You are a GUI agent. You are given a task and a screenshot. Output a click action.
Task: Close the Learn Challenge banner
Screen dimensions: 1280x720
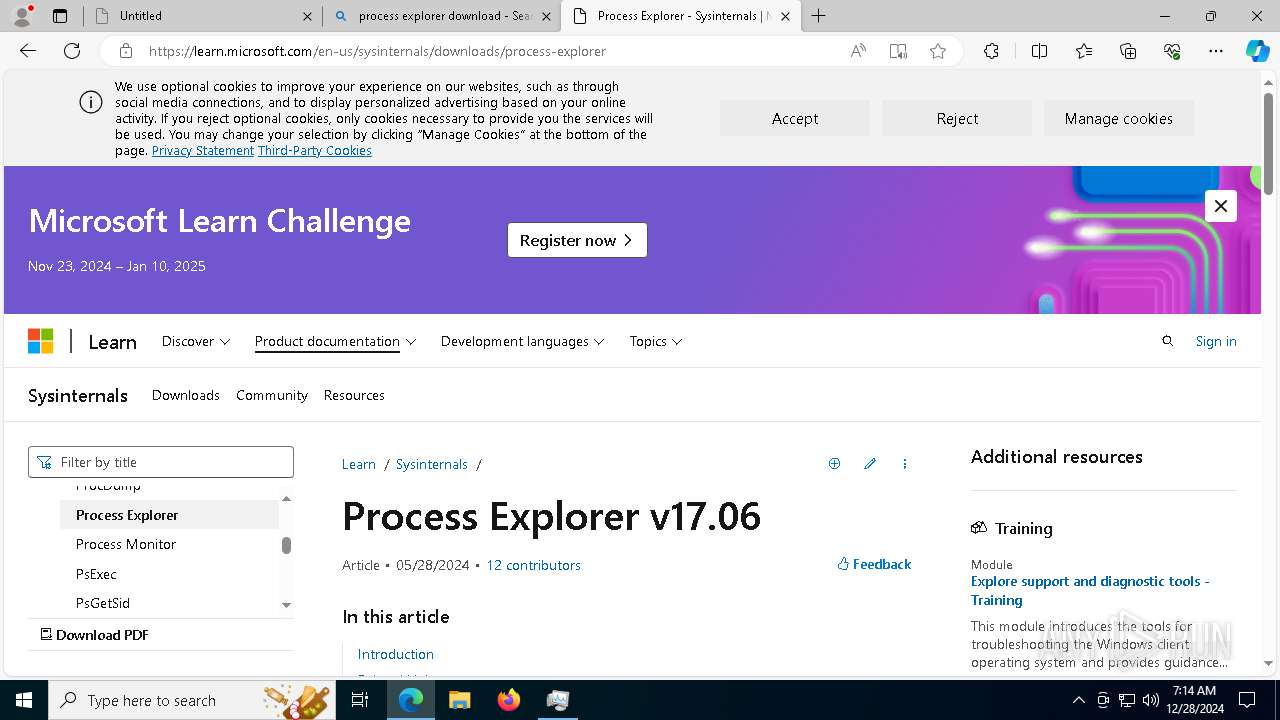point(1221,206)
